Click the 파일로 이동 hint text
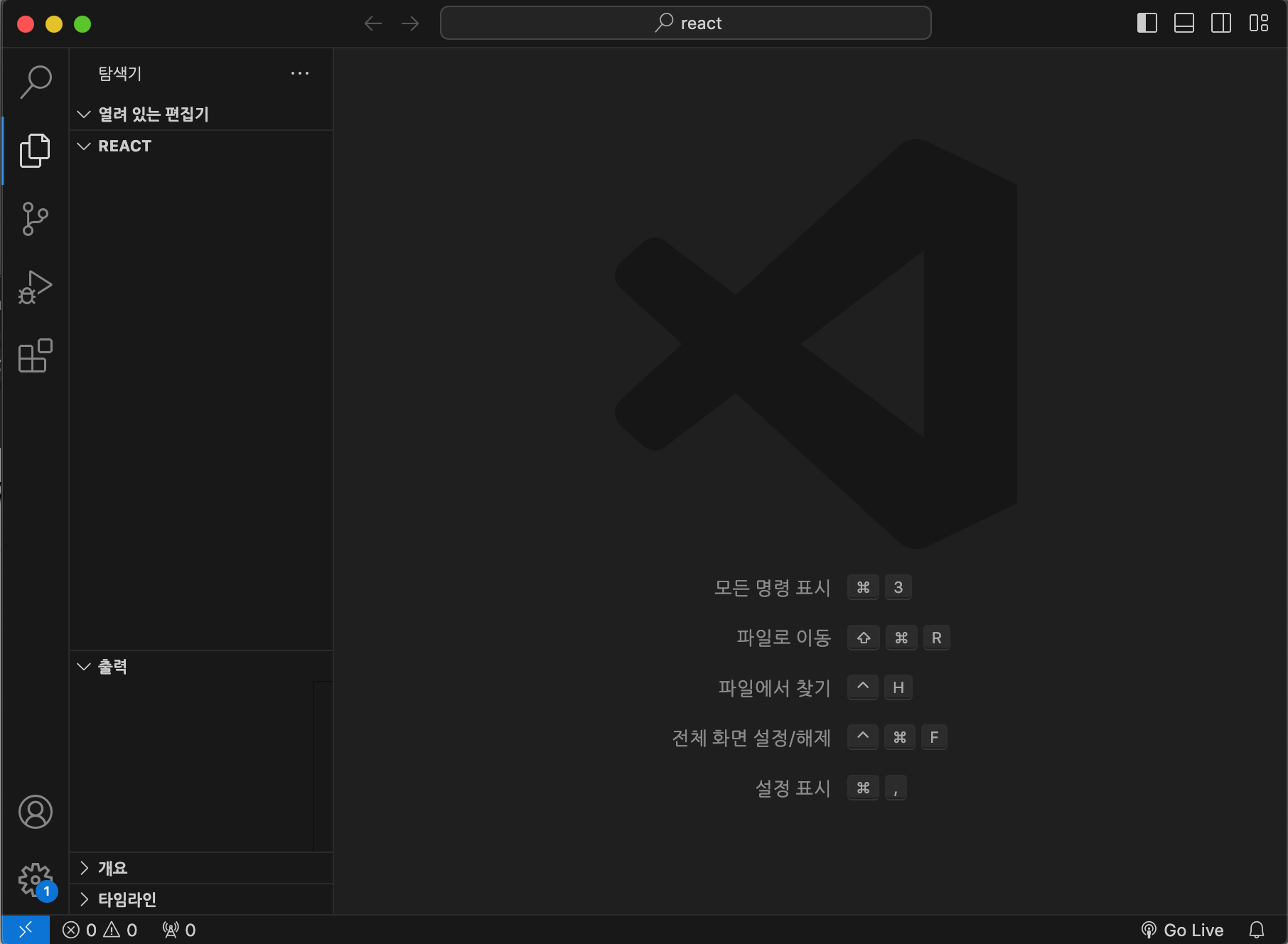Image resolution: width=1288 pixels, height=944 pixels. pyautogui.click(x=784, y=638)
